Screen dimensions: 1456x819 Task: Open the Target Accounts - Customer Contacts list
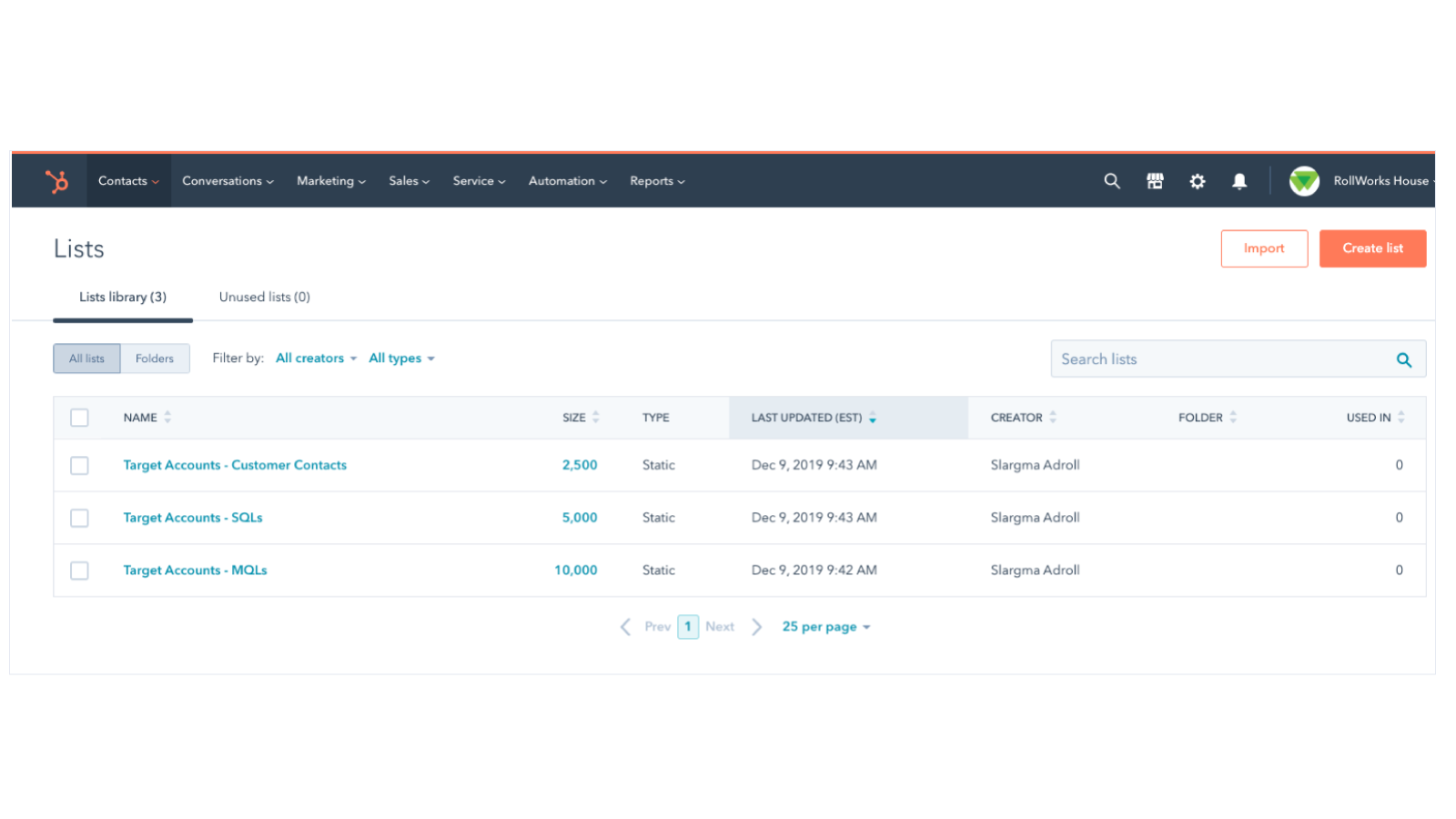point(234,464)
